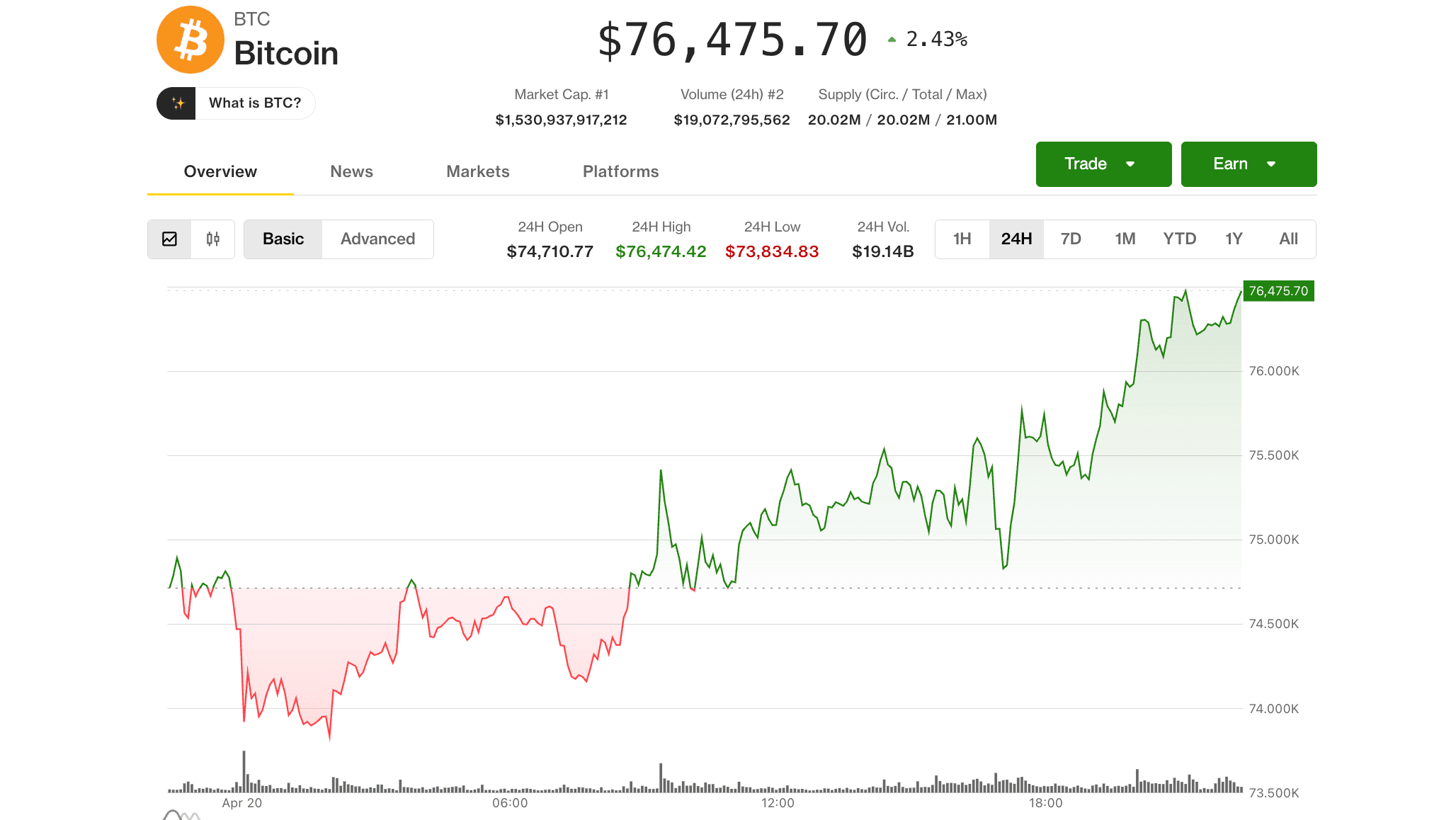Switch chart to YTD range
The image size is (1456, 820).
pyautogui.click(x=1180, y=239)
